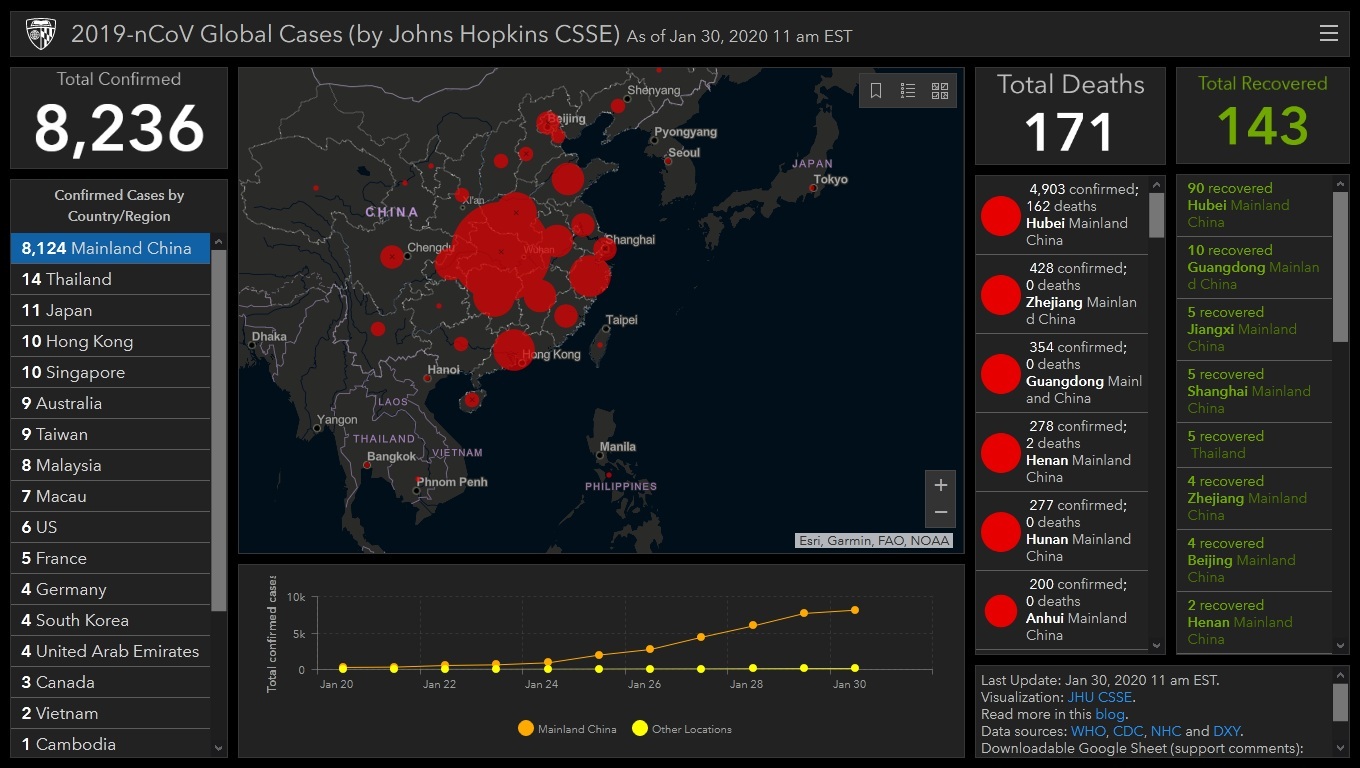Click the red circle near Hong Kong on map
Viewport: 1360px width, 768px height.
(x=513, y=350)
